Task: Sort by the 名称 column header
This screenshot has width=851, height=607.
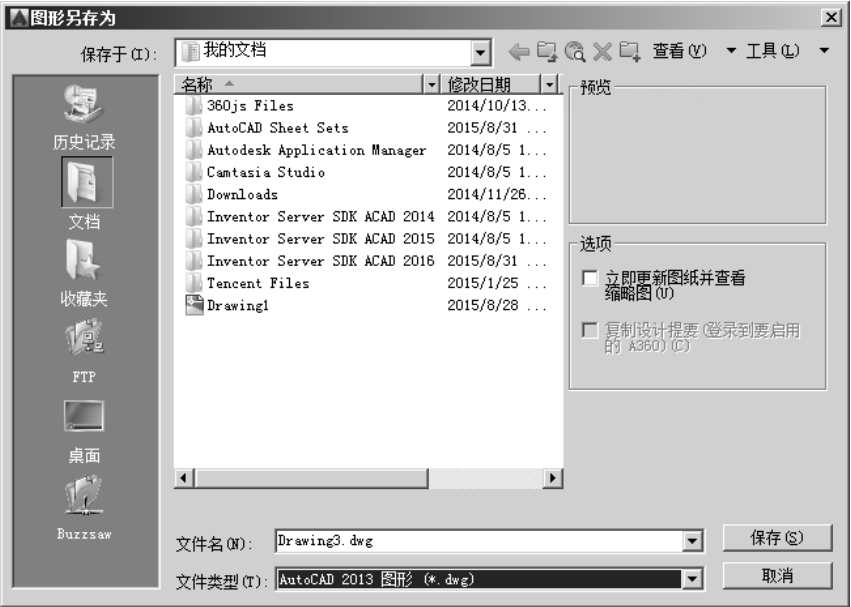Action: 298,85
